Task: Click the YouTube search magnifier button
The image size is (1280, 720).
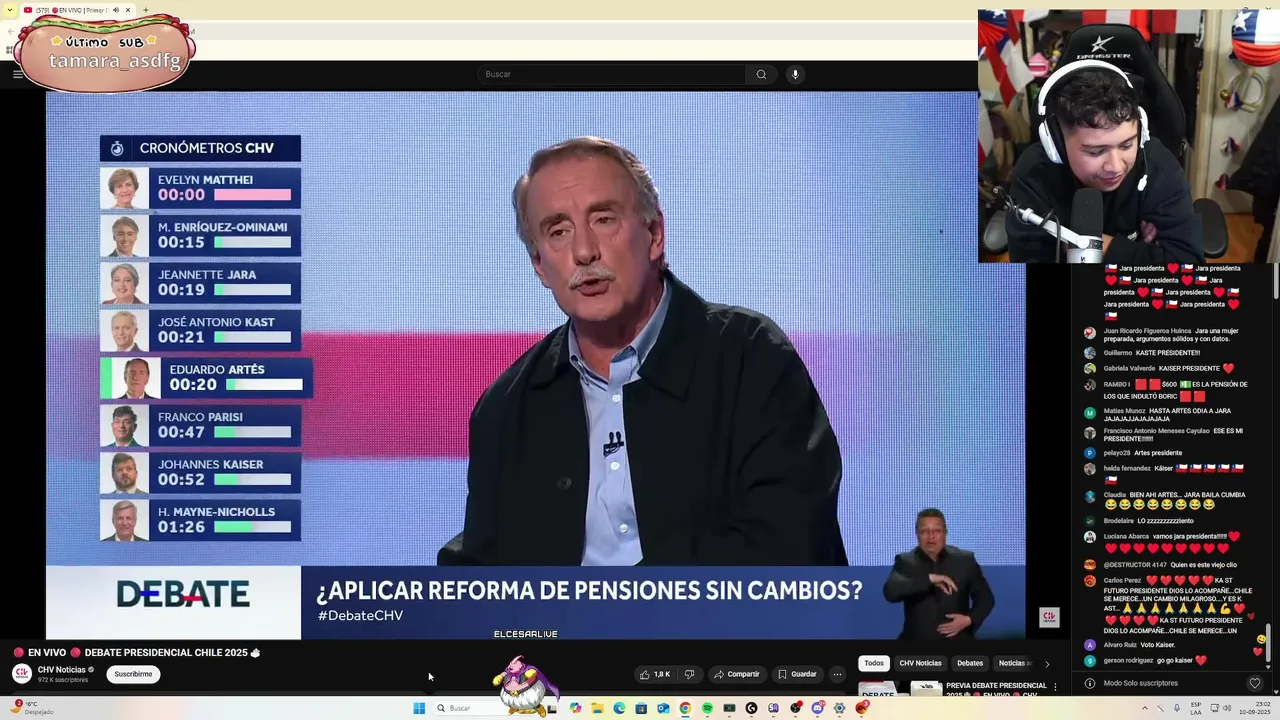Action: pyautogui.click(x=761, y=74)
